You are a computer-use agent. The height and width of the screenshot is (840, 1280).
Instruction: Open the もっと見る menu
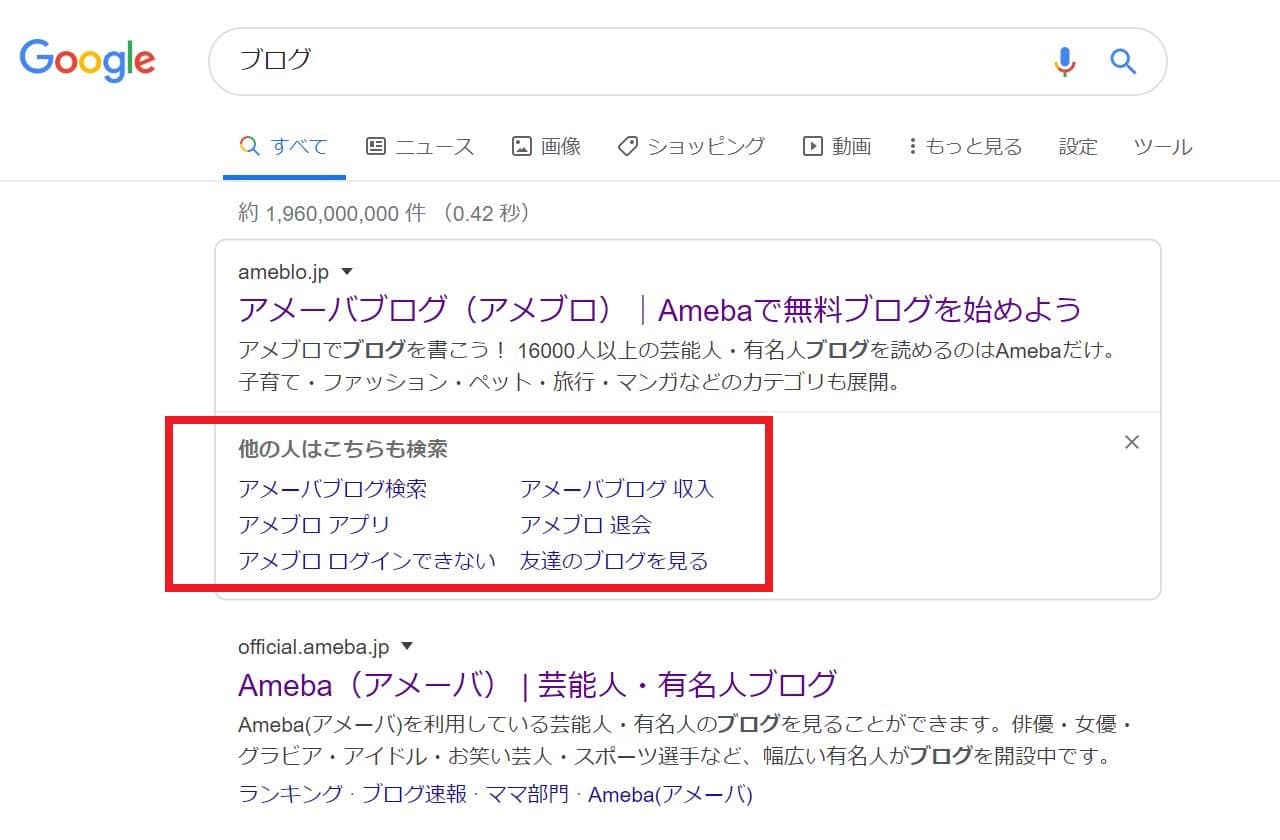[965, 147]
